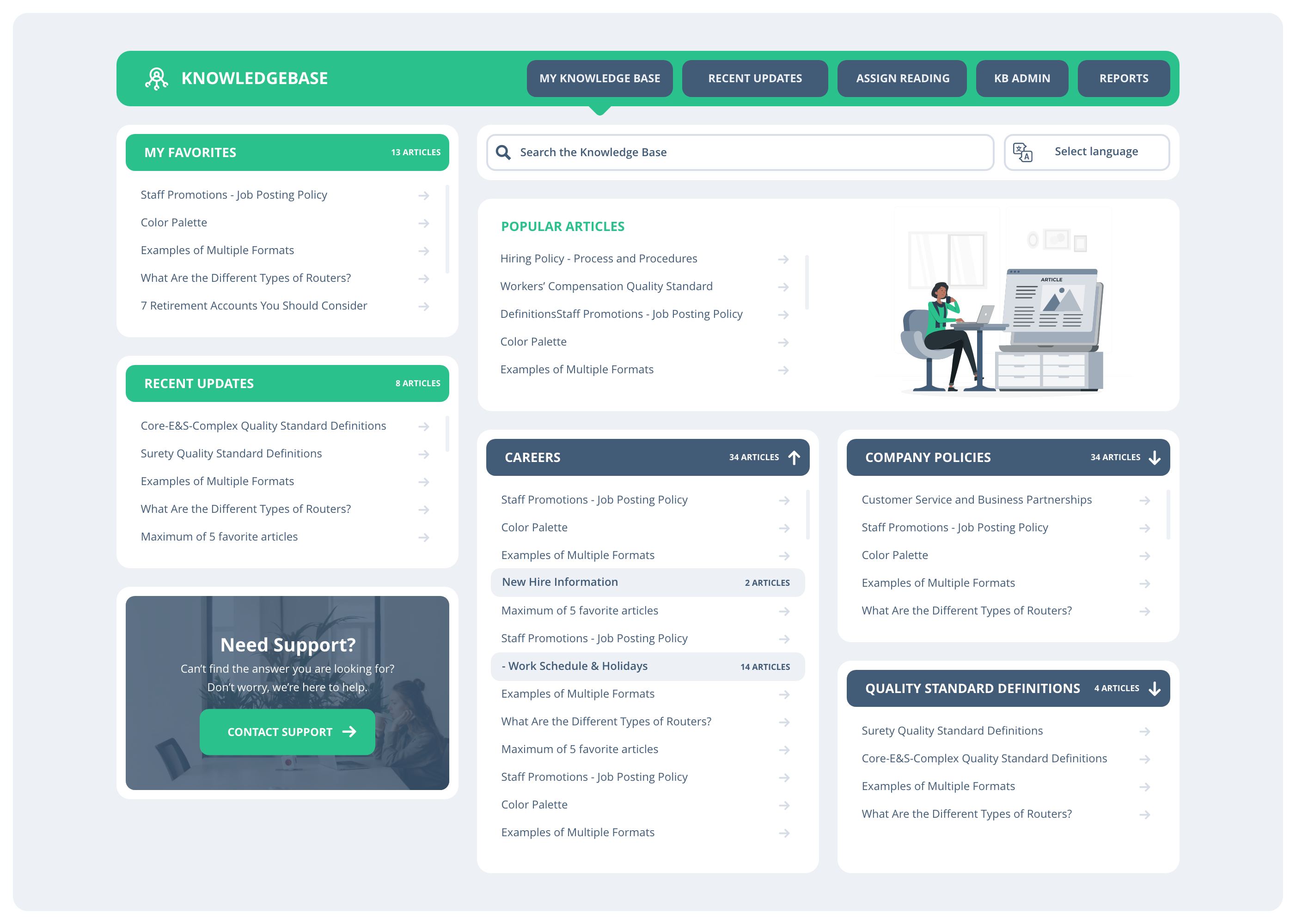Click the arrow beside "Workers' Compensation Quality Standard"
The image size is (1296, 924).
coord(784,287)
